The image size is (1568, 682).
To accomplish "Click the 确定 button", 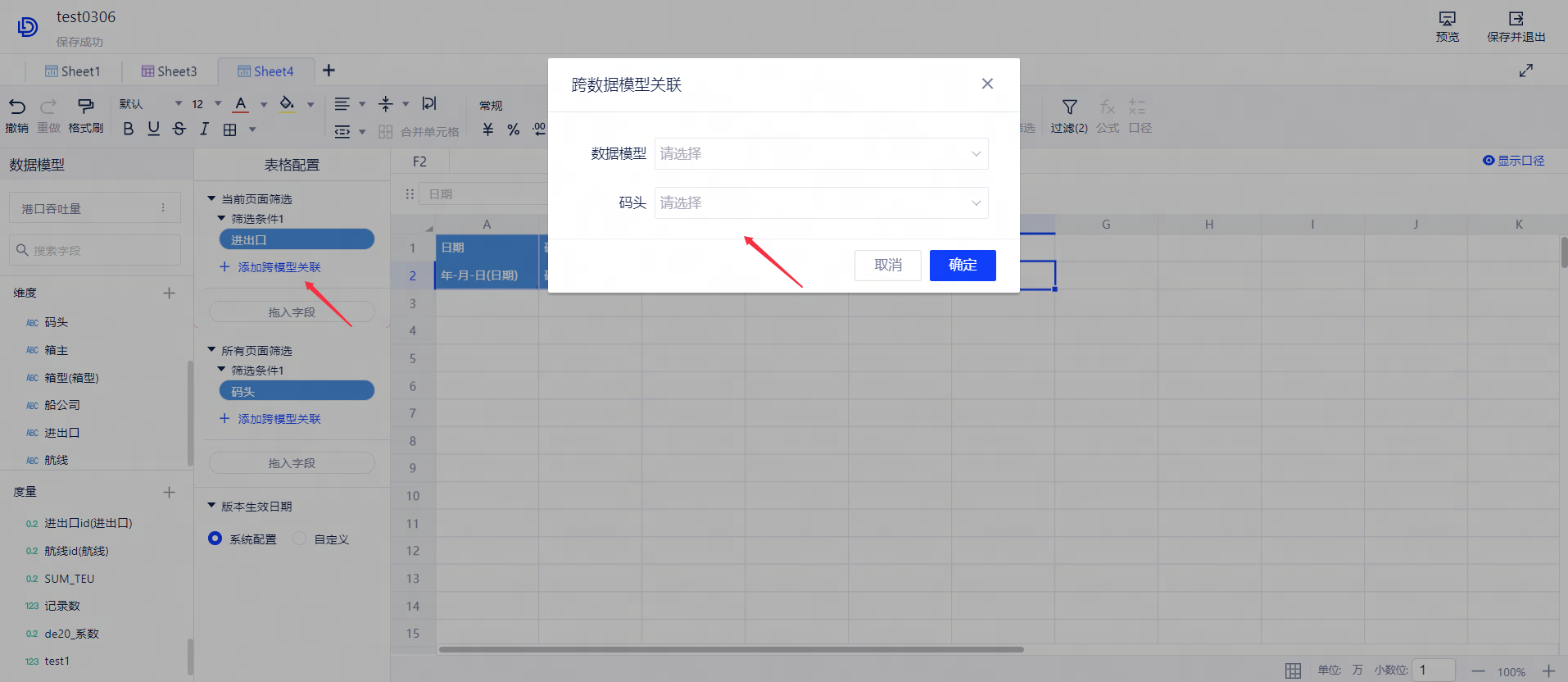I will click(x=963, y=266).
